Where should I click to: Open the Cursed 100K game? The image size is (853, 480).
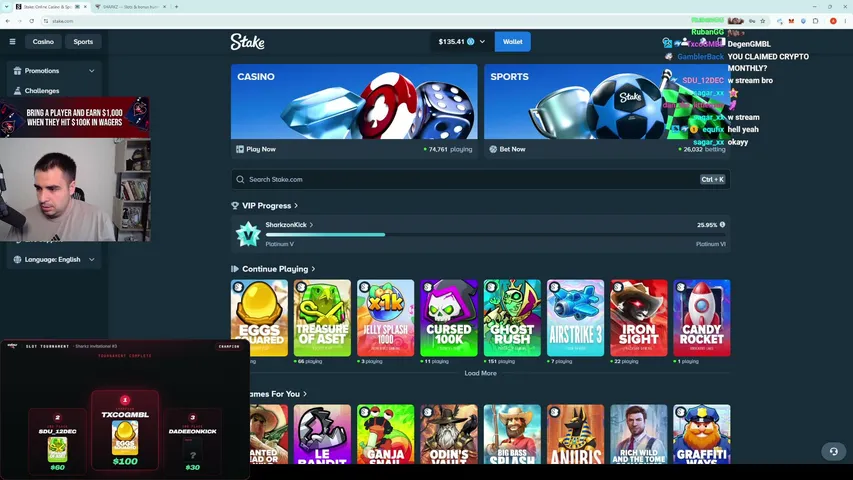pyautogui.click(x=449, y=318)
